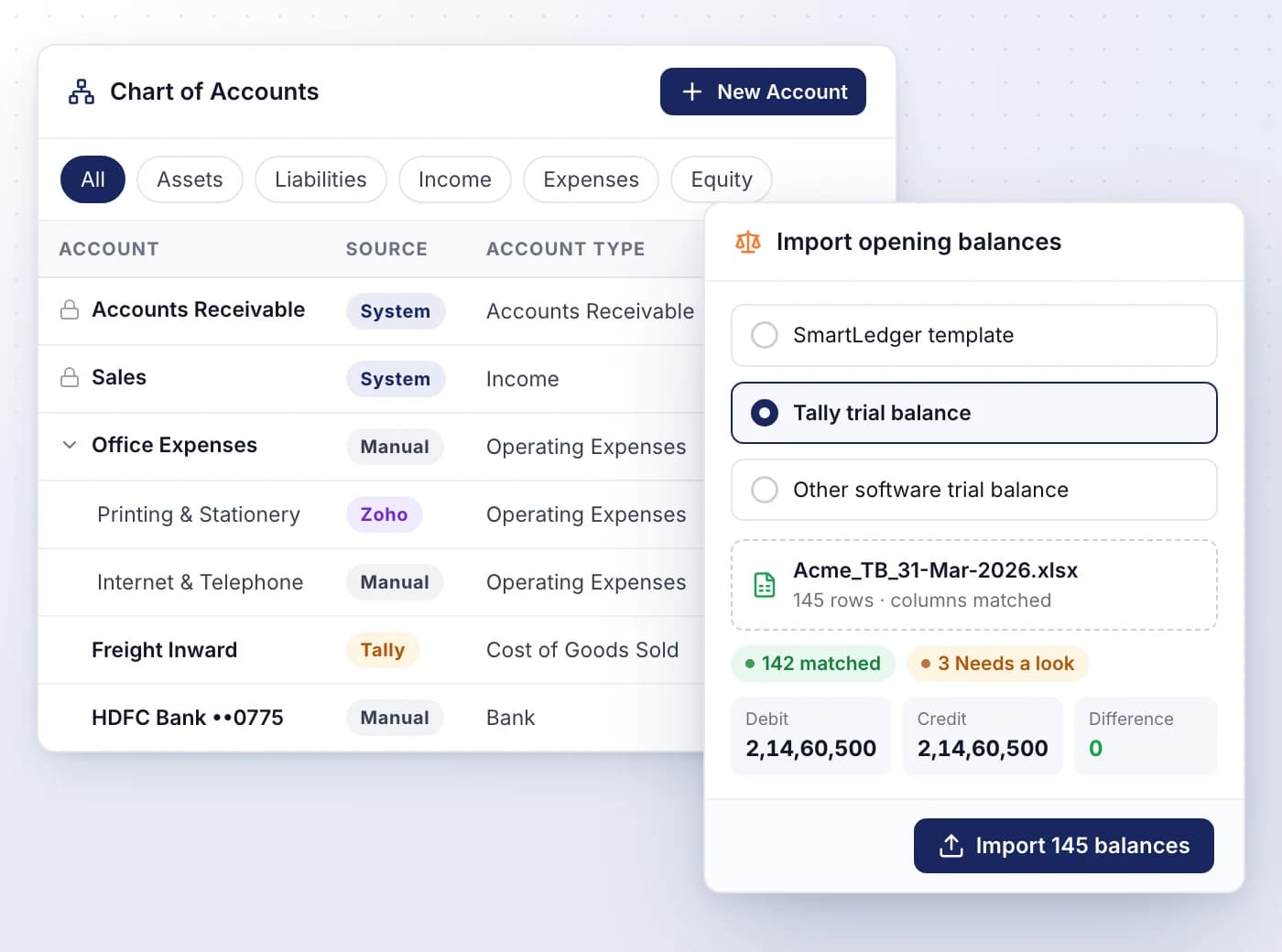Open the HDFC Bank ••0775 account
The image size is (1282, 952).
pos(188,718)
